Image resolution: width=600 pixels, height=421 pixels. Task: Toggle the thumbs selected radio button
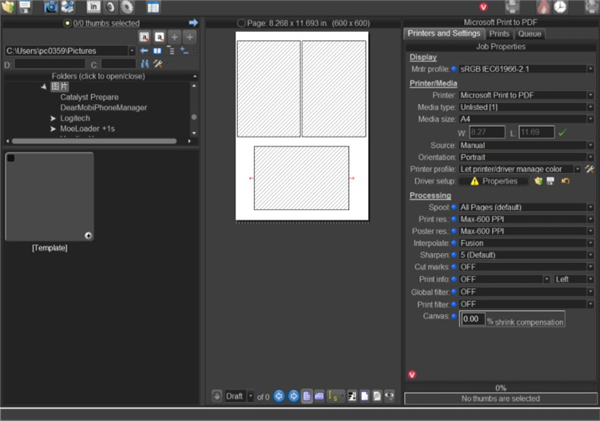(66, 22)
